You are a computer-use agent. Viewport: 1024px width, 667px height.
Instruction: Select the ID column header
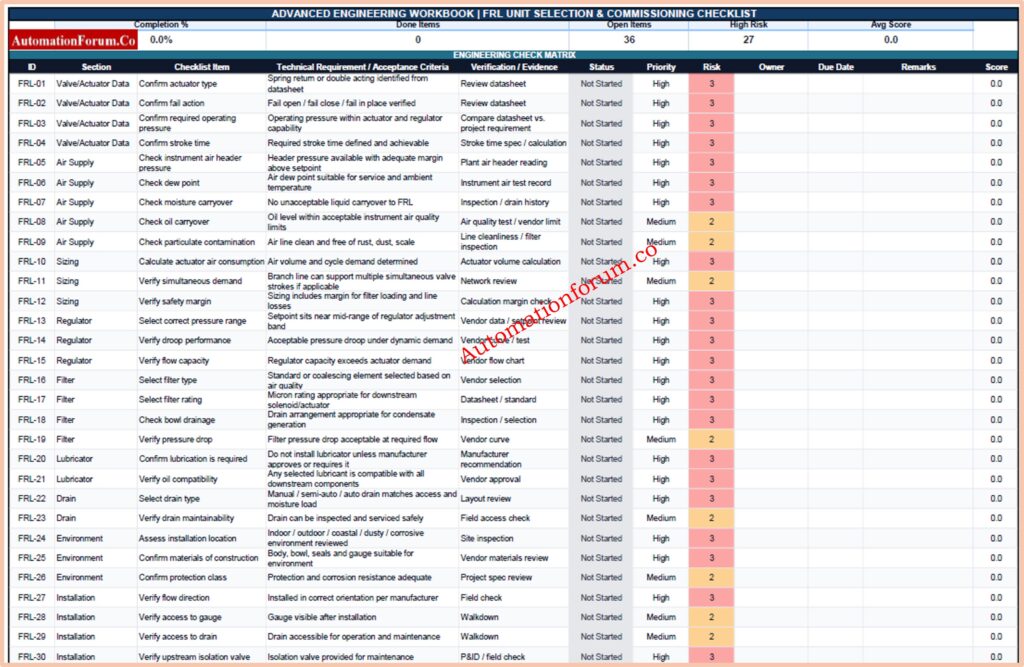pos(32,67)
